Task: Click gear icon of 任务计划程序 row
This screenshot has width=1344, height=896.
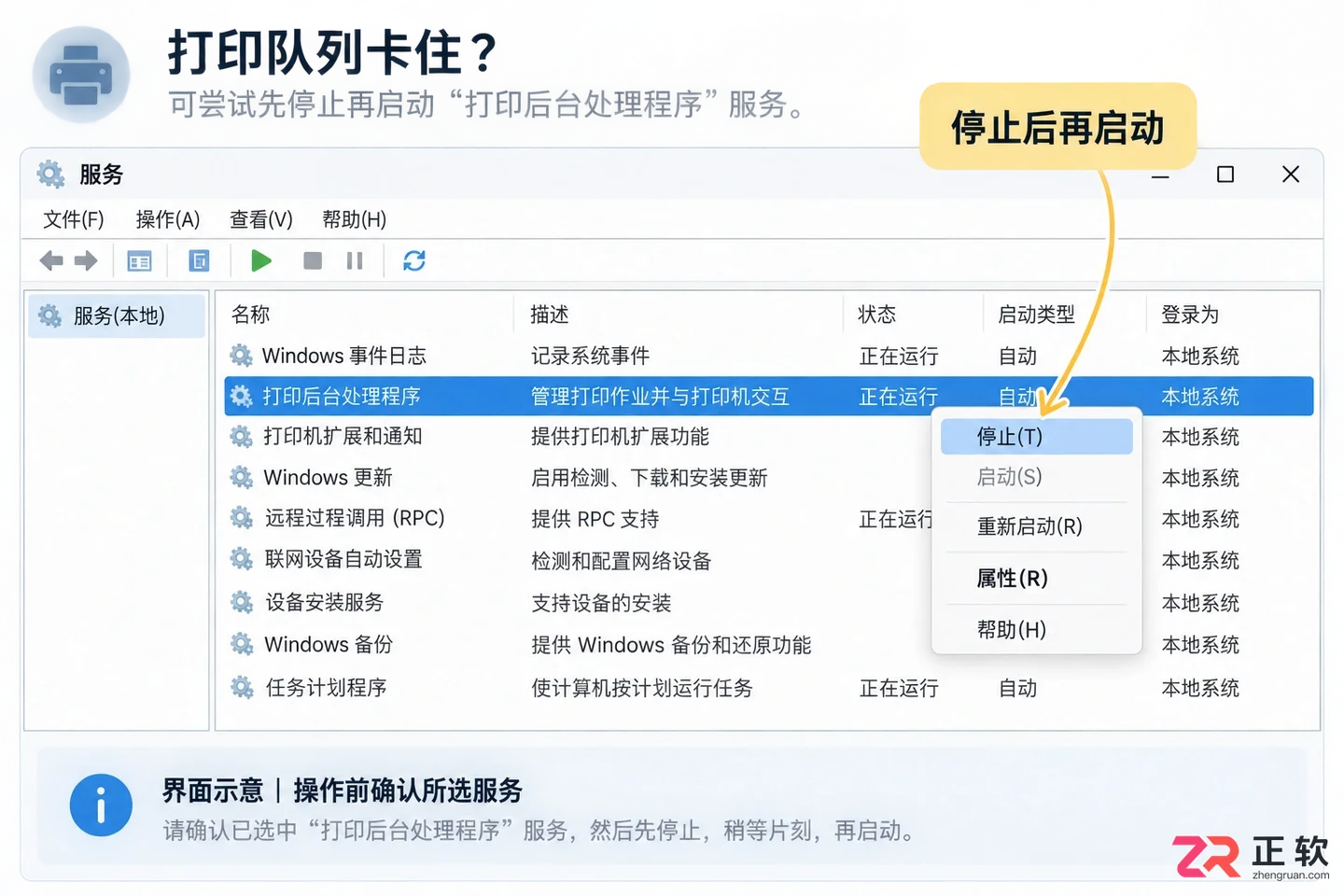Action: tap(242, 688)
